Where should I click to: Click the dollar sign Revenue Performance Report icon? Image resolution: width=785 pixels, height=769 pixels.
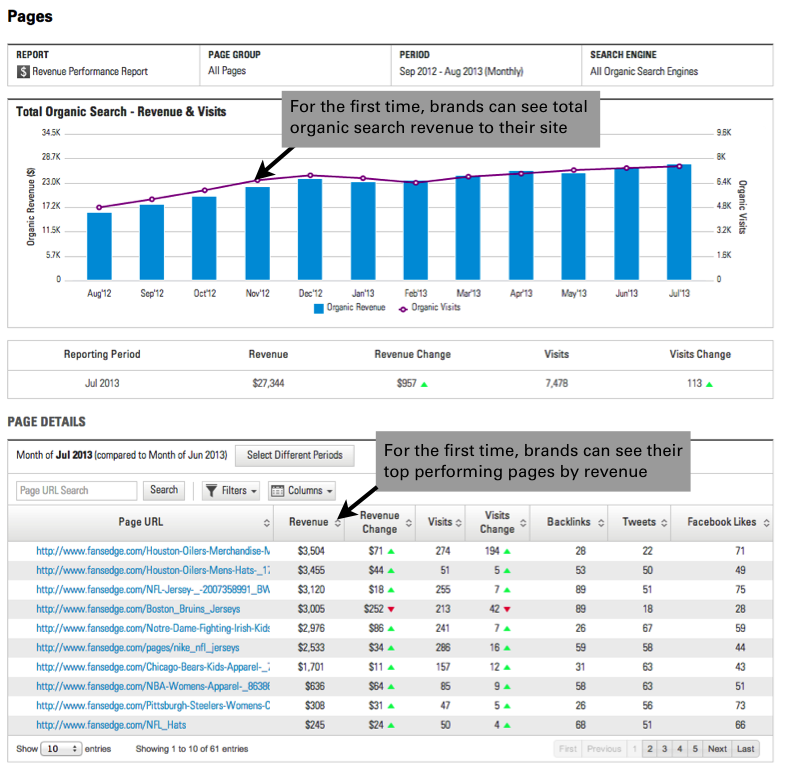(23, 72)
